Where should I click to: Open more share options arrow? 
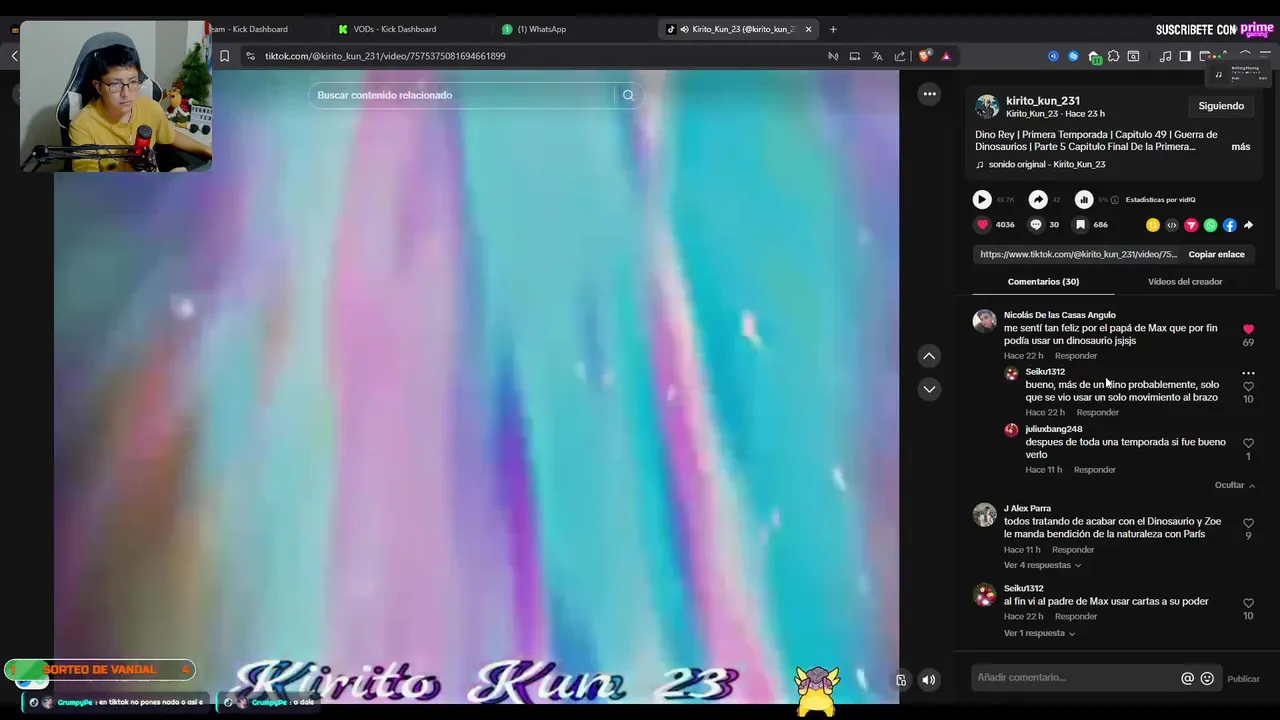(1248, 225)
